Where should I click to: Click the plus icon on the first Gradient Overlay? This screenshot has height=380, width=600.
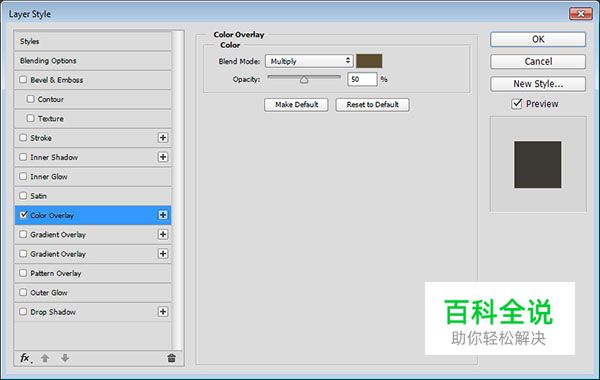163,234
